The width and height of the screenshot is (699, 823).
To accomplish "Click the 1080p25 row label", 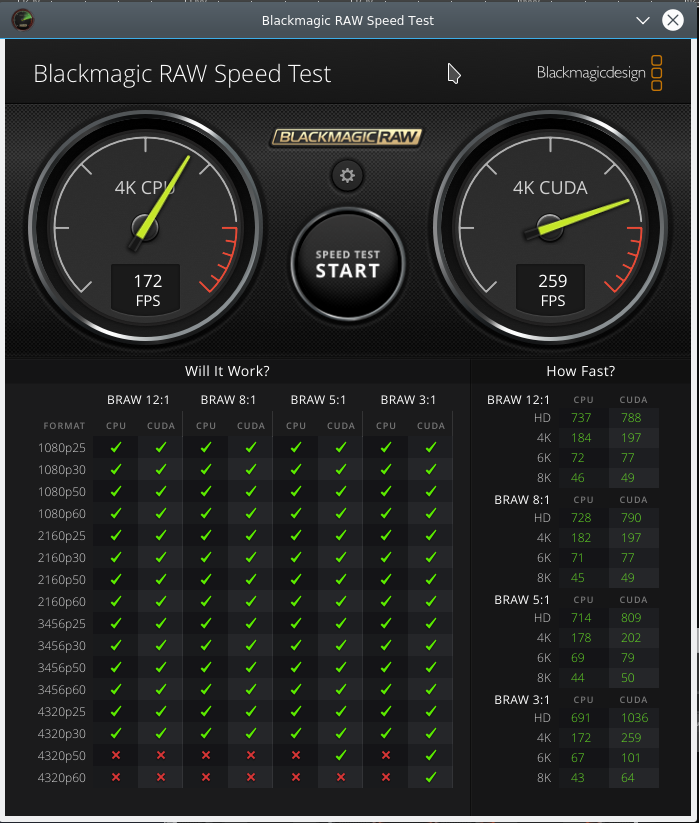I will [61, 448].
